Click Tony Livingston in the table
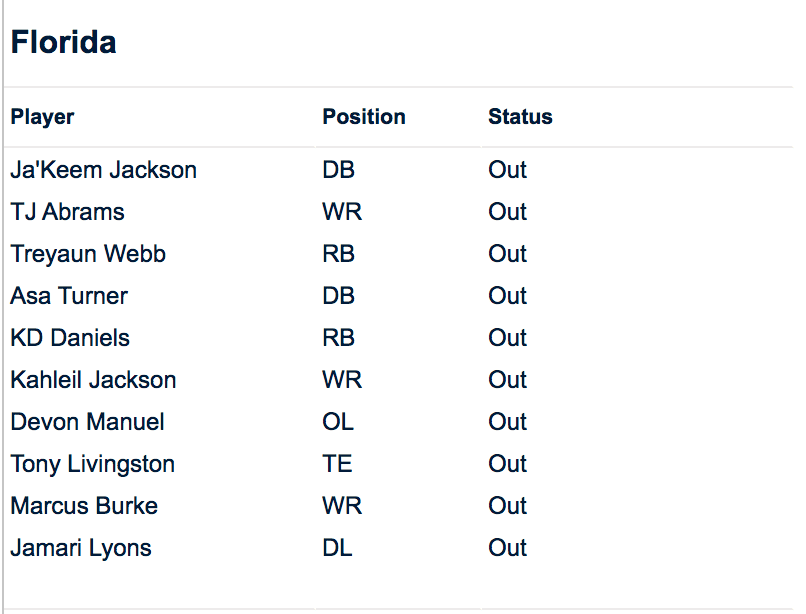The image size is (806, 614). [x=92, y=464]
